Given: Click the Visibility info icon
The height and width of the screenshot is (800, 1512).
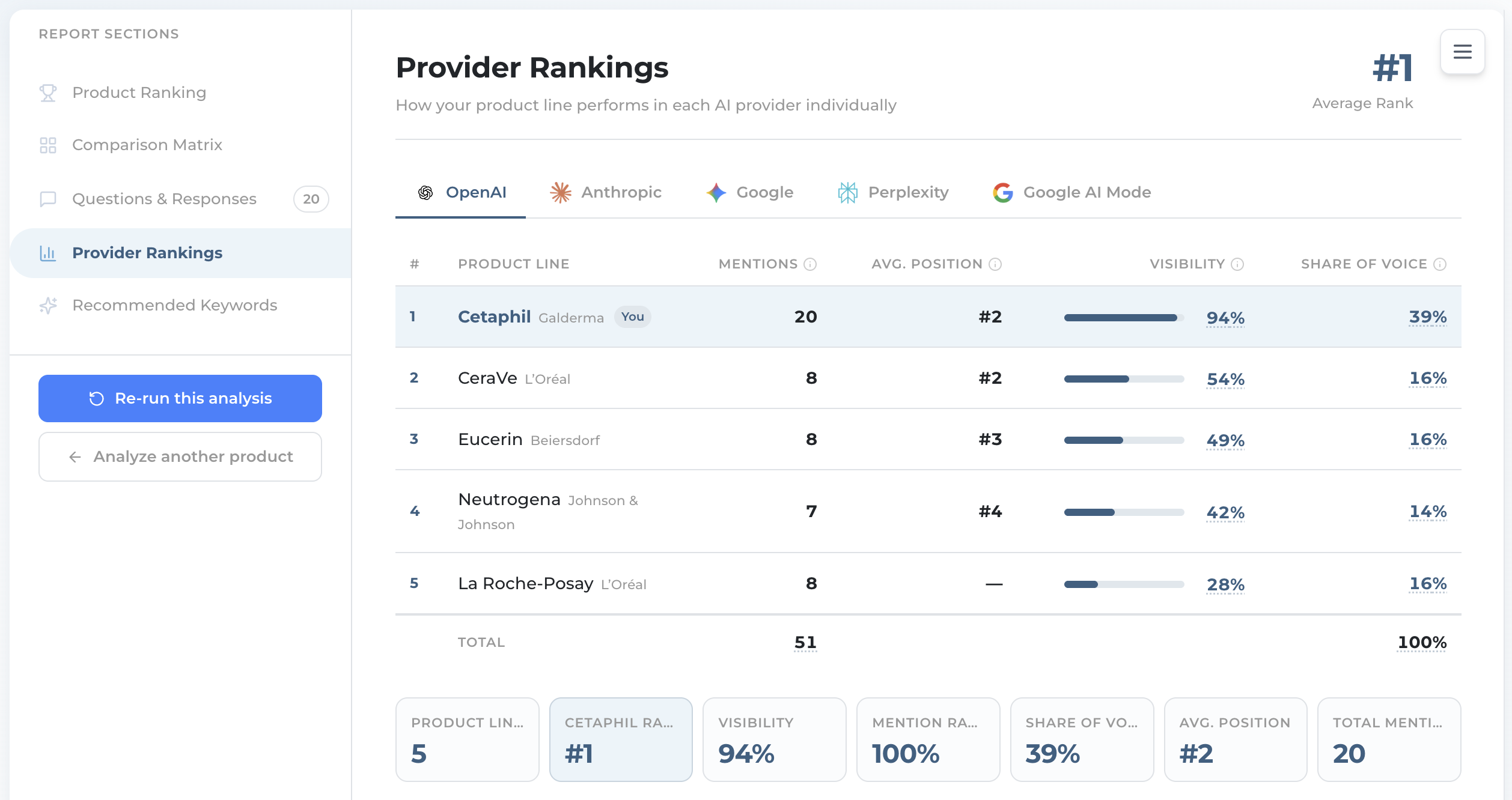Looking at the screenshot, I should click(1237, 264).
